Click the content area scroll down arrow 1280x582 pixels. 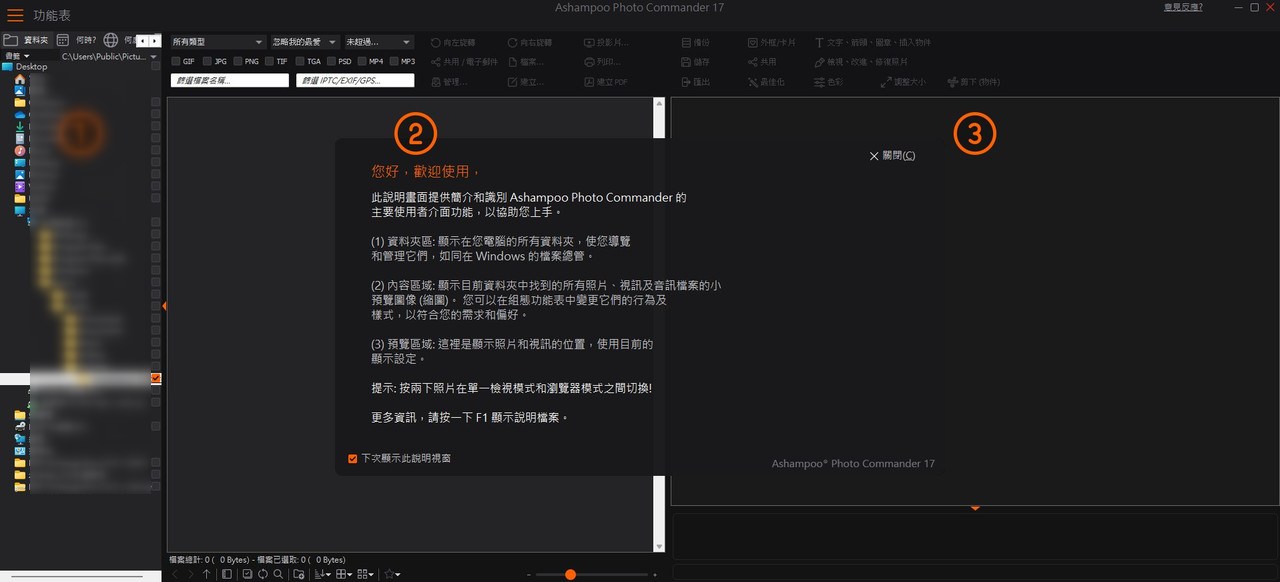659,545
